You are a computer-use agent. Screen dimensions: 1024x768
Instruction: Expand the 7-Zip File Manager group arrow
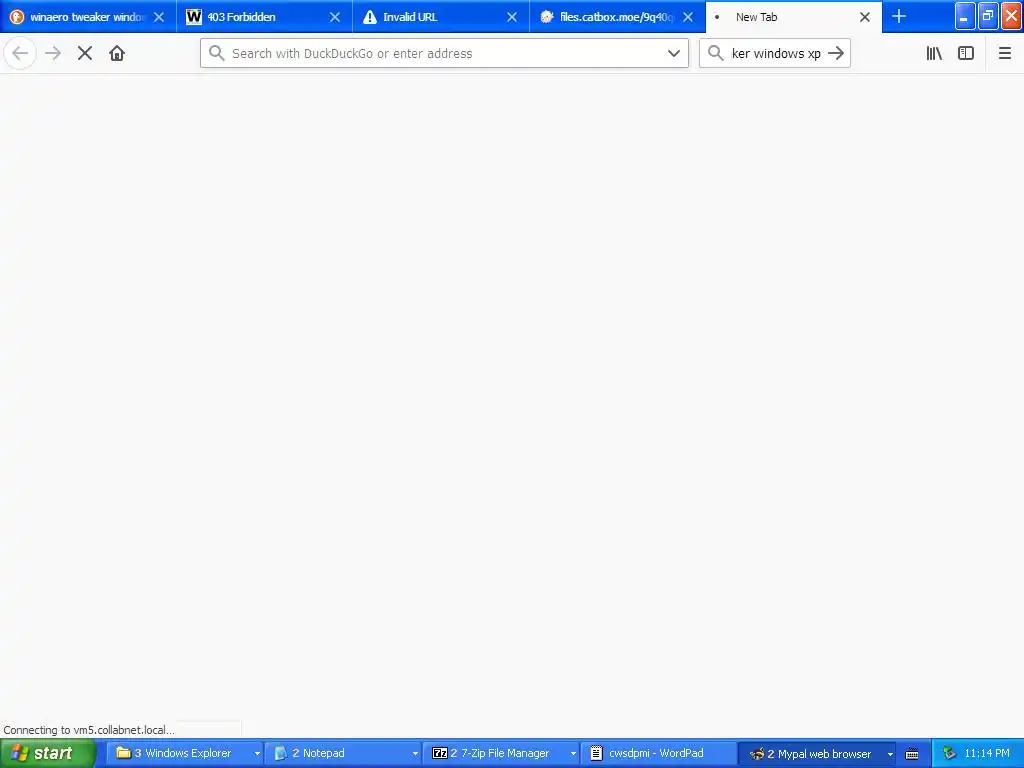tap(573, 754)
